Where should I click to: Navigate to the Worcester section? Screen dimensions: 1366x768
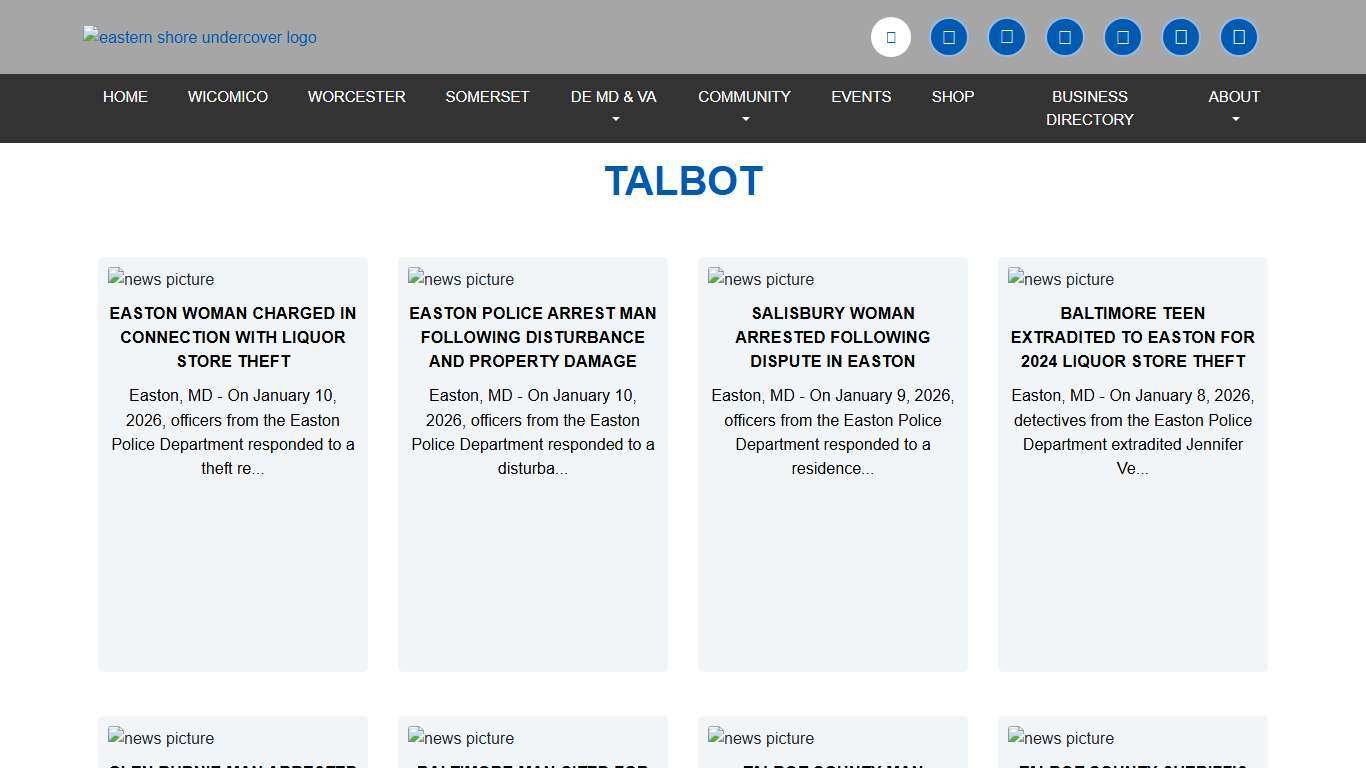356,97
